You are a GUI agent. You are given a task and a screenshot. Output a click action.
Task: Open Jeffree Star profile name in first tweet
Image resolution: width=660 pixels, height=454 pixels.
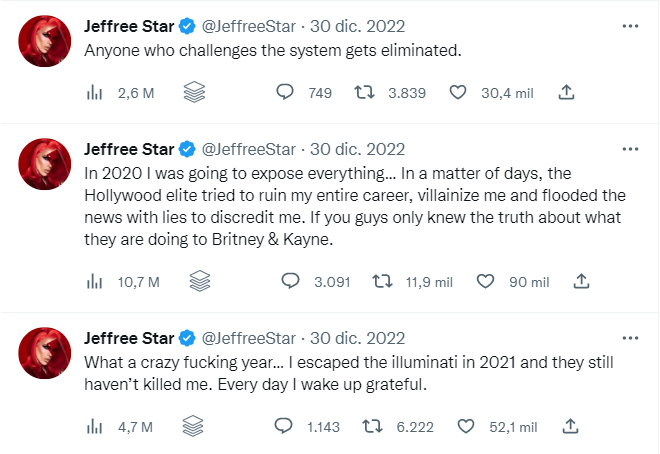pyautogui.click(x=128, y=25)
